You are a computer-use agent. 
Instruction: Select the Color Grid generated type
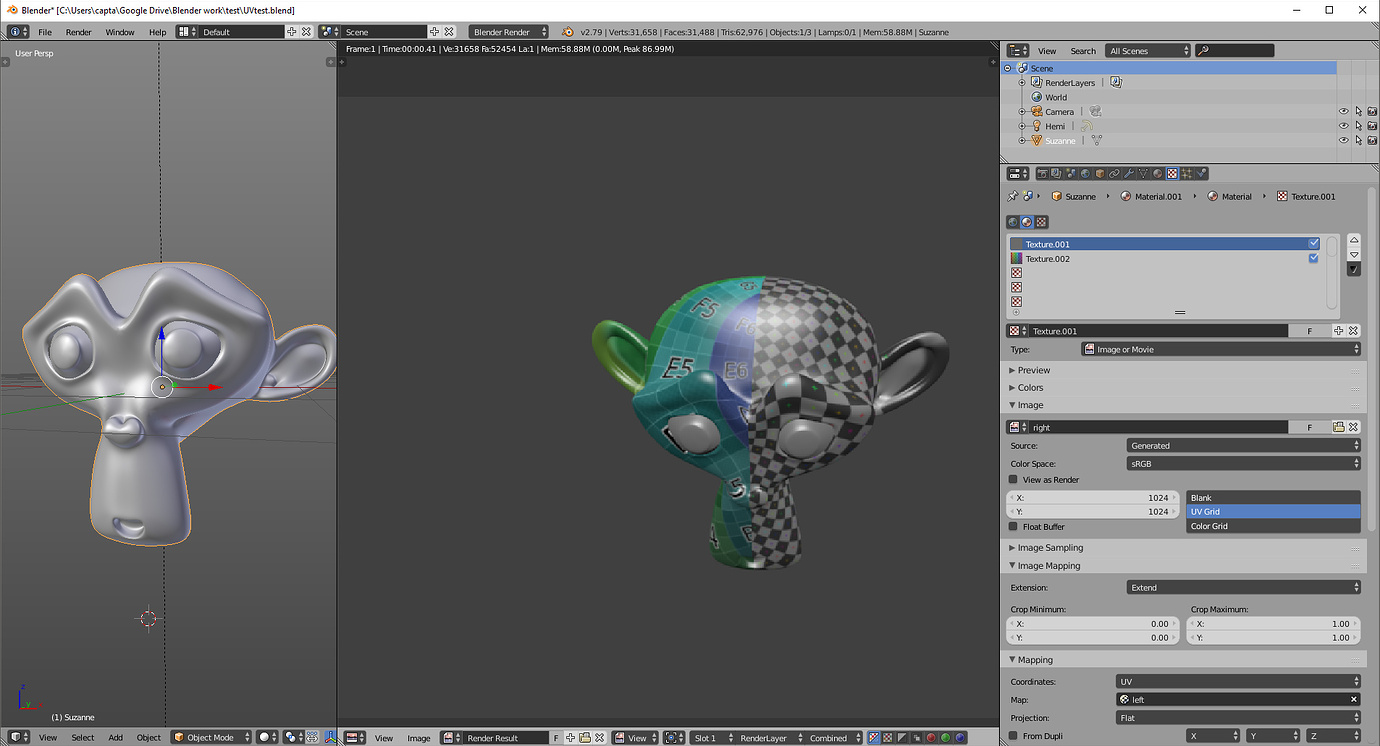click(1273, 526)
